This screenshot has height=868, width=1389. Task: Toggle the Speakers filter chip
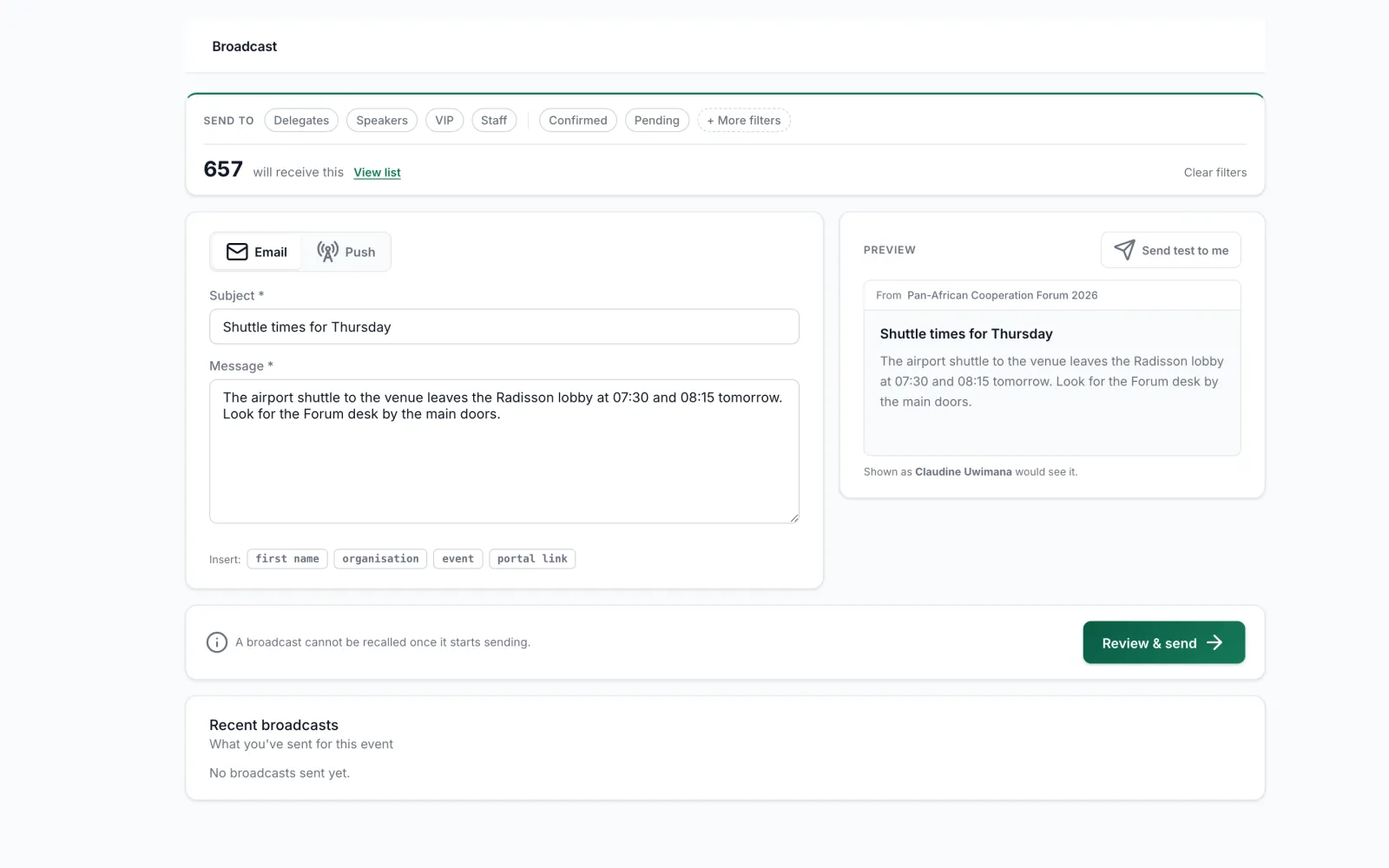pos(382,121)
